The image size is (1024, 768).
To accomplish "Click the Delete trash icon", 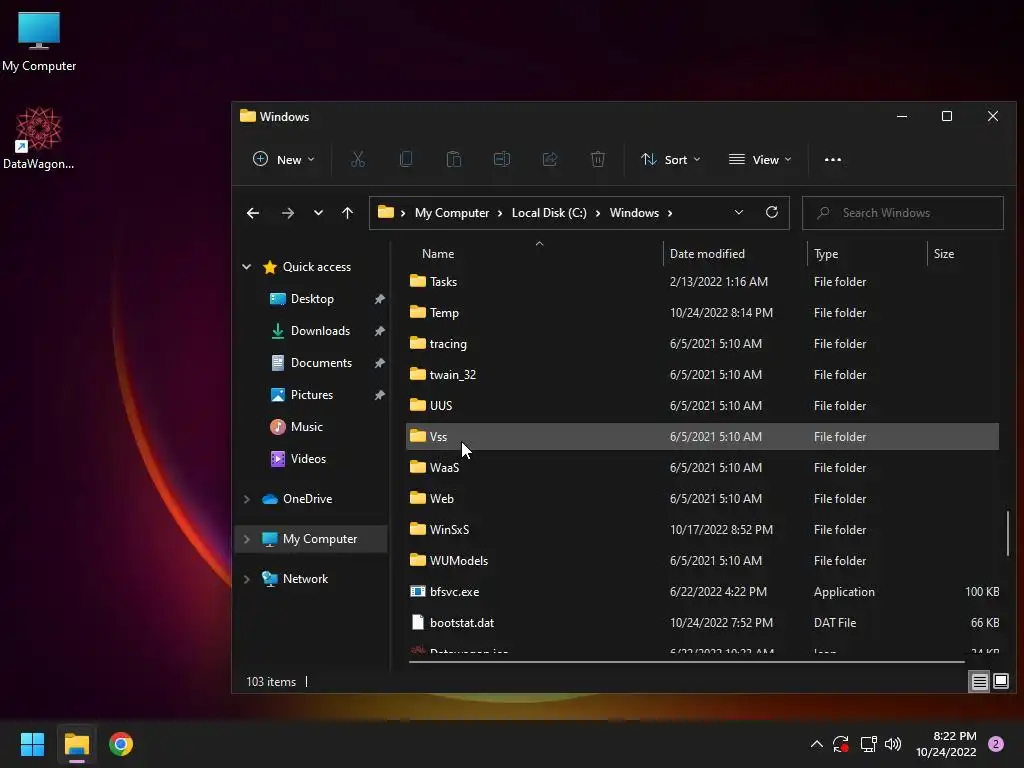I will [x=598, y=159].
